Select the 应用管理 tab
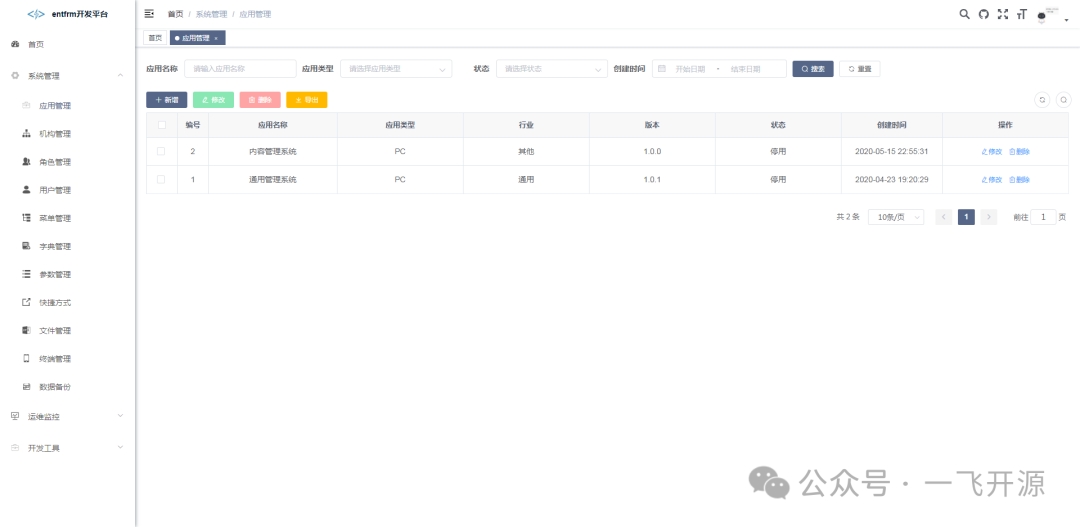 click(196, 39)
